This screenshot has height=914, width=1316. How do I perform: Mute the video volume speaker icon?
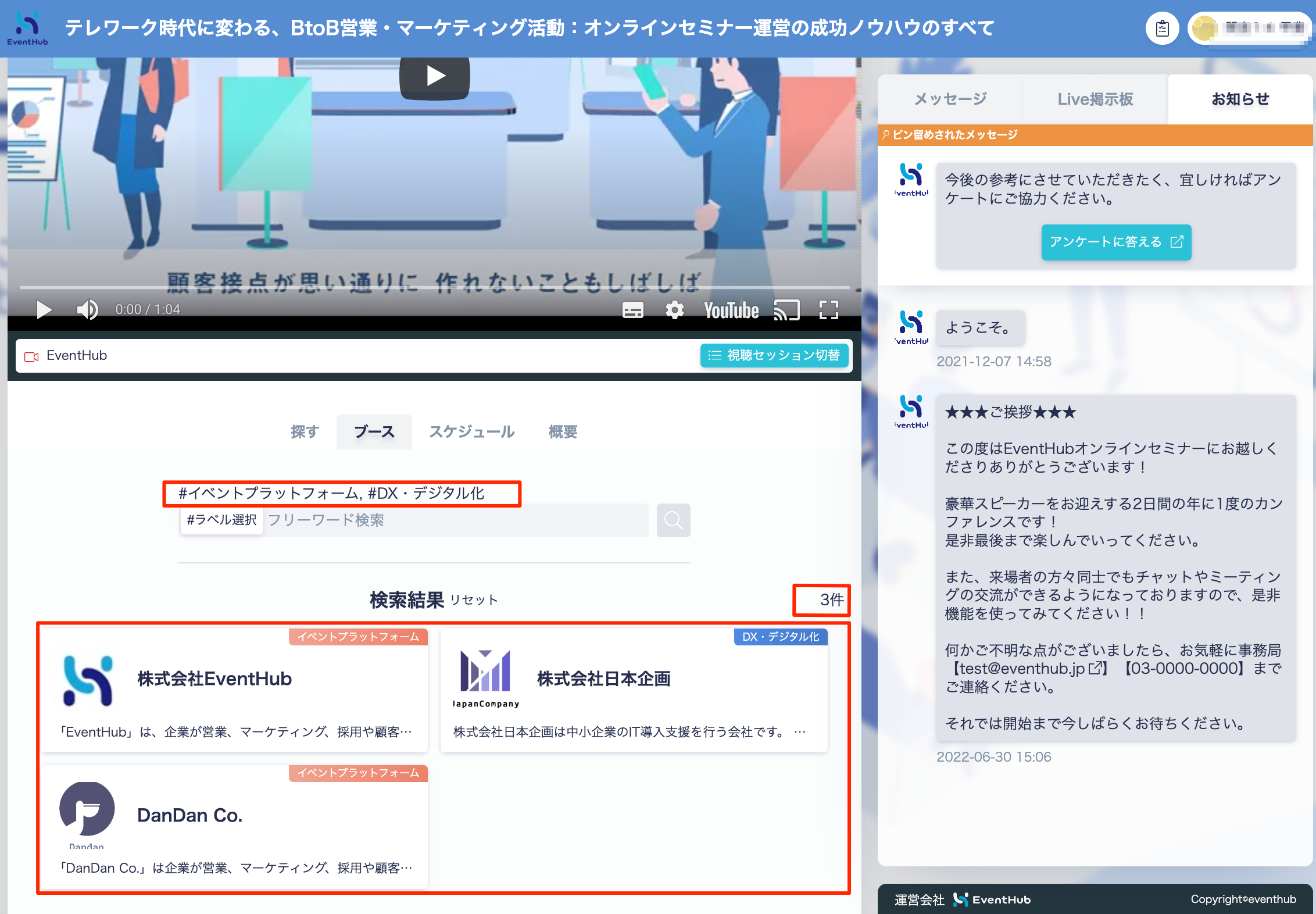click(x=87, y=310)
